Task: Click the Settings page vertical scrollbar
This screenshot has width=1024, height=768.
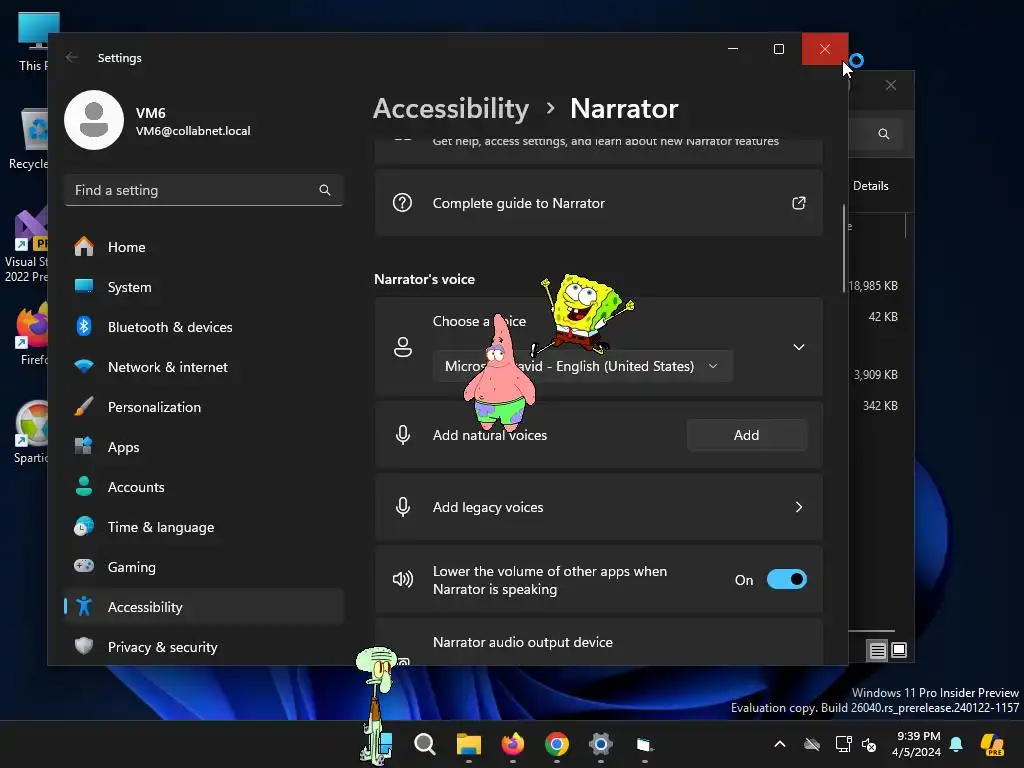Action: tap(844, 249)
